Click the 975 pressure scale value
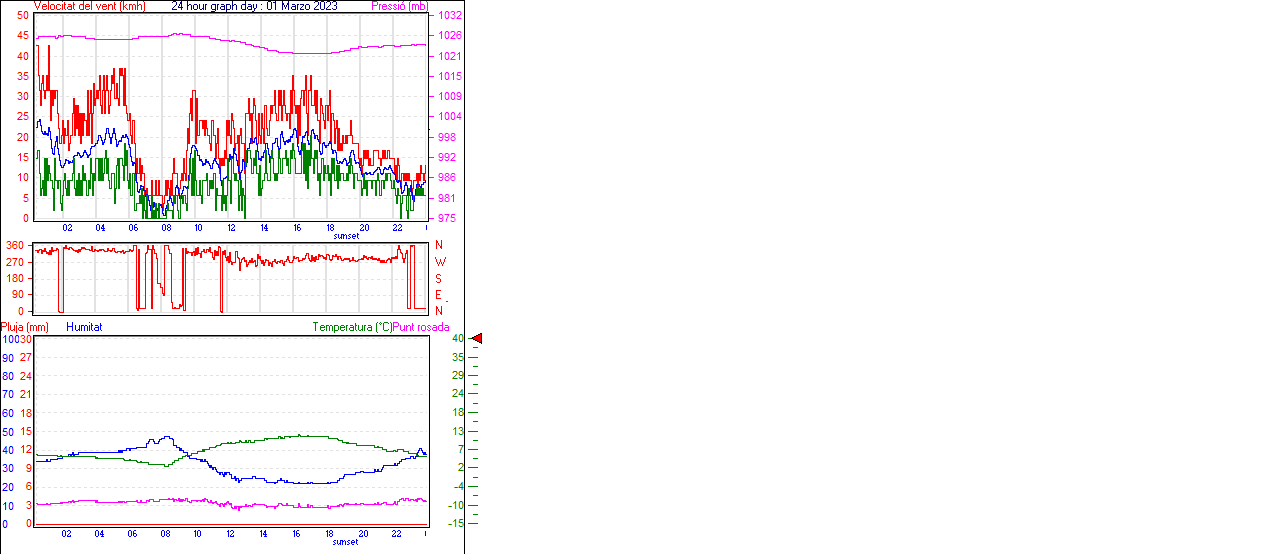The height and width of the screenshot is (554, 1280). pos(446,218)
